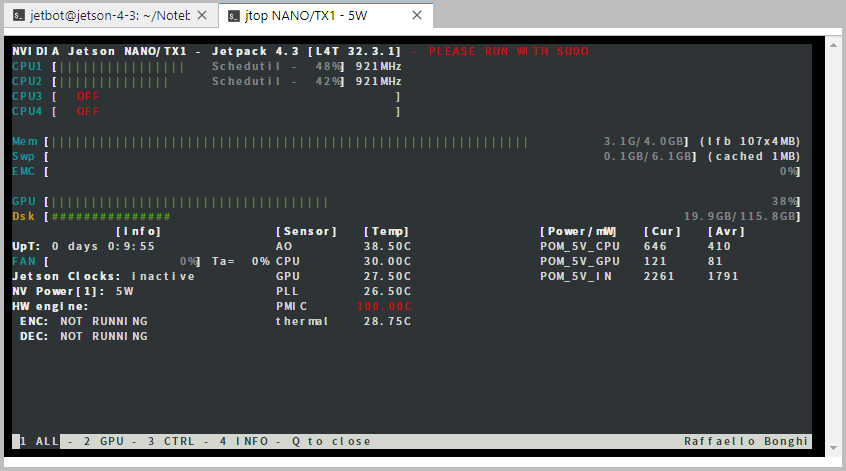Open the 3 CTRL page in jtop

pyautogui.click(x=171, y=441)
